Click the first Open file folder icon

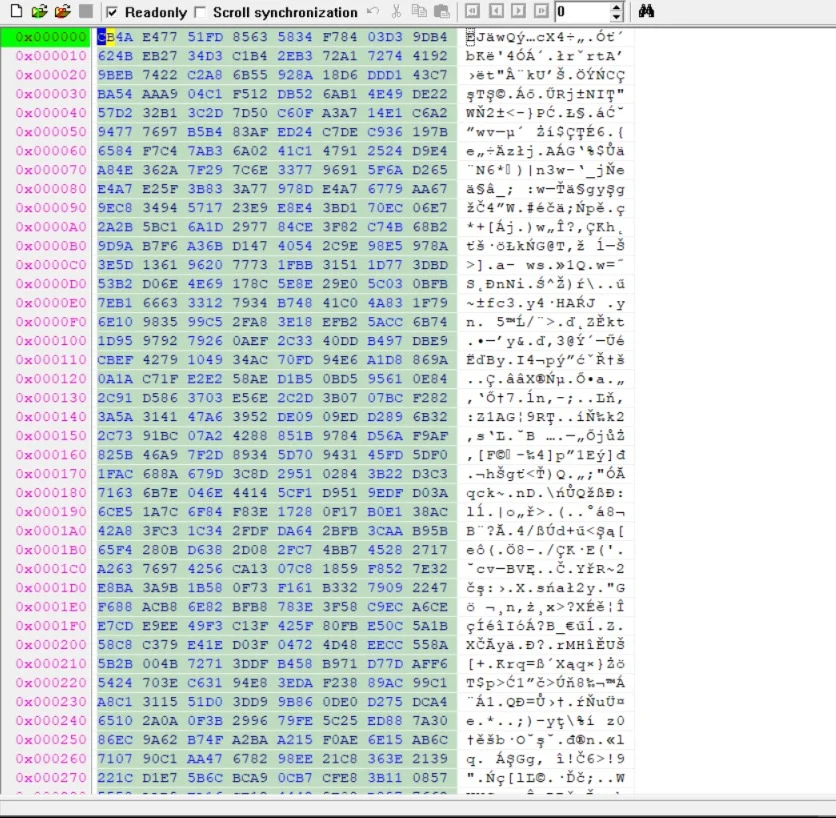(x=39, y=12)
